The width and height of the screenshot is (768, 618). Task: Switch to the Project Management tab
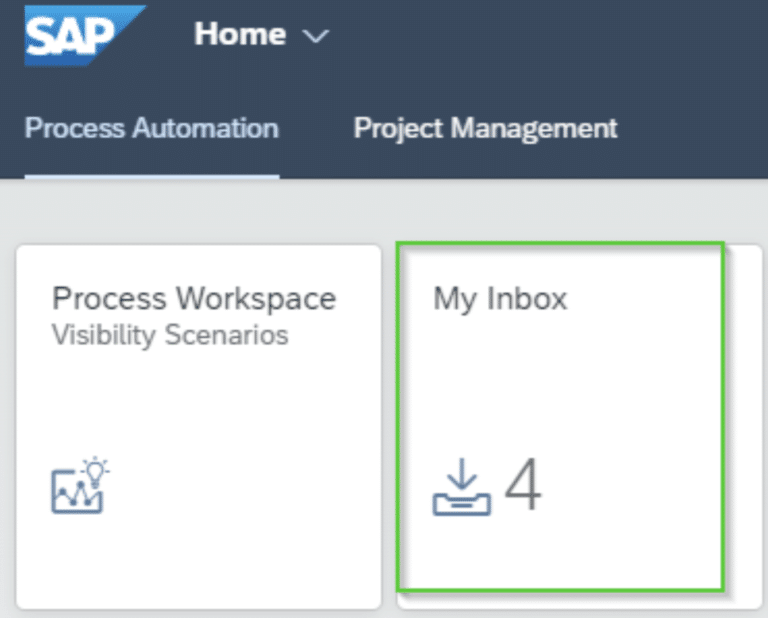pyautogui.click(x=485, y=128)
